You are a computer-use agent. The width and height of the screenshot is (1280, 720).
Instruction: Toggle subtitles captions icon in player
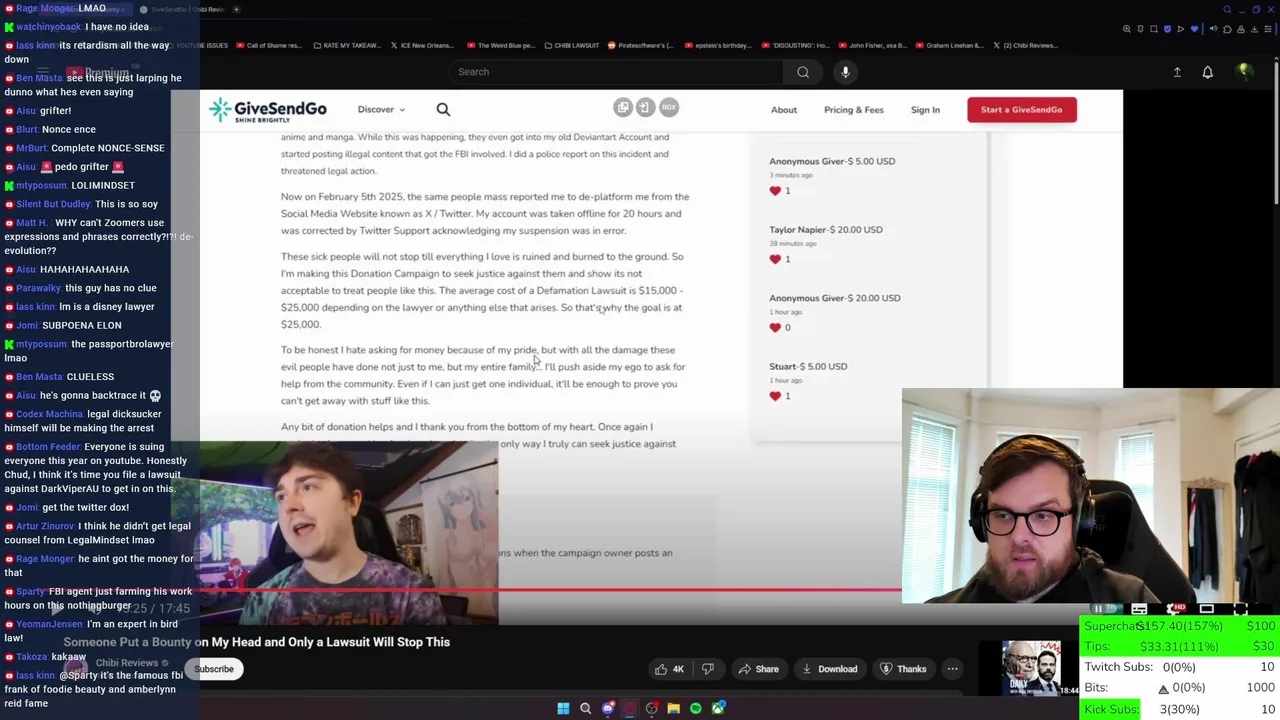pos(1139,609)
